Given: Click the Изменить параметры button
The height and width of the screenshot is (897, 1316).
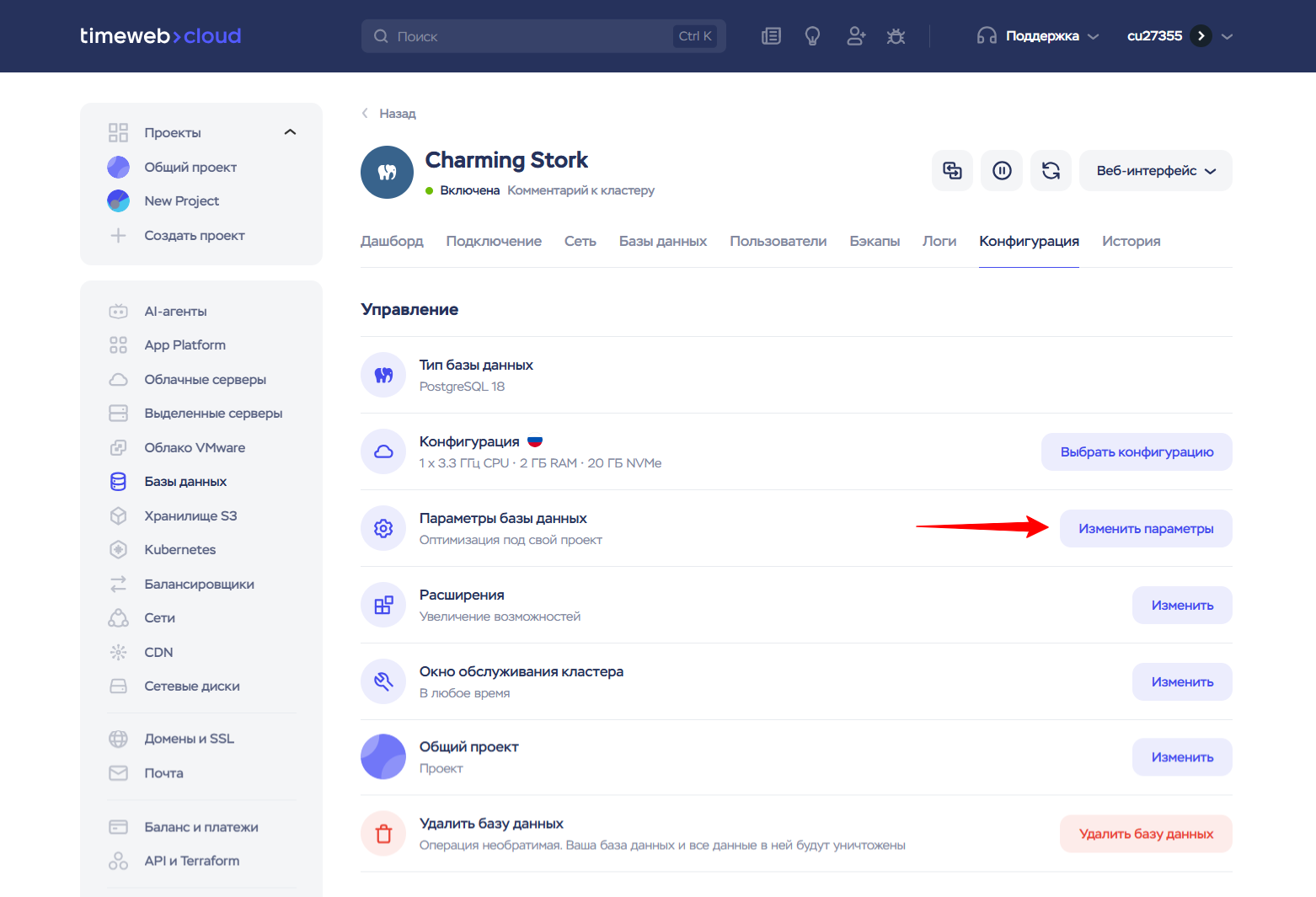Looking at the screenshot, I should point(1145,529).
